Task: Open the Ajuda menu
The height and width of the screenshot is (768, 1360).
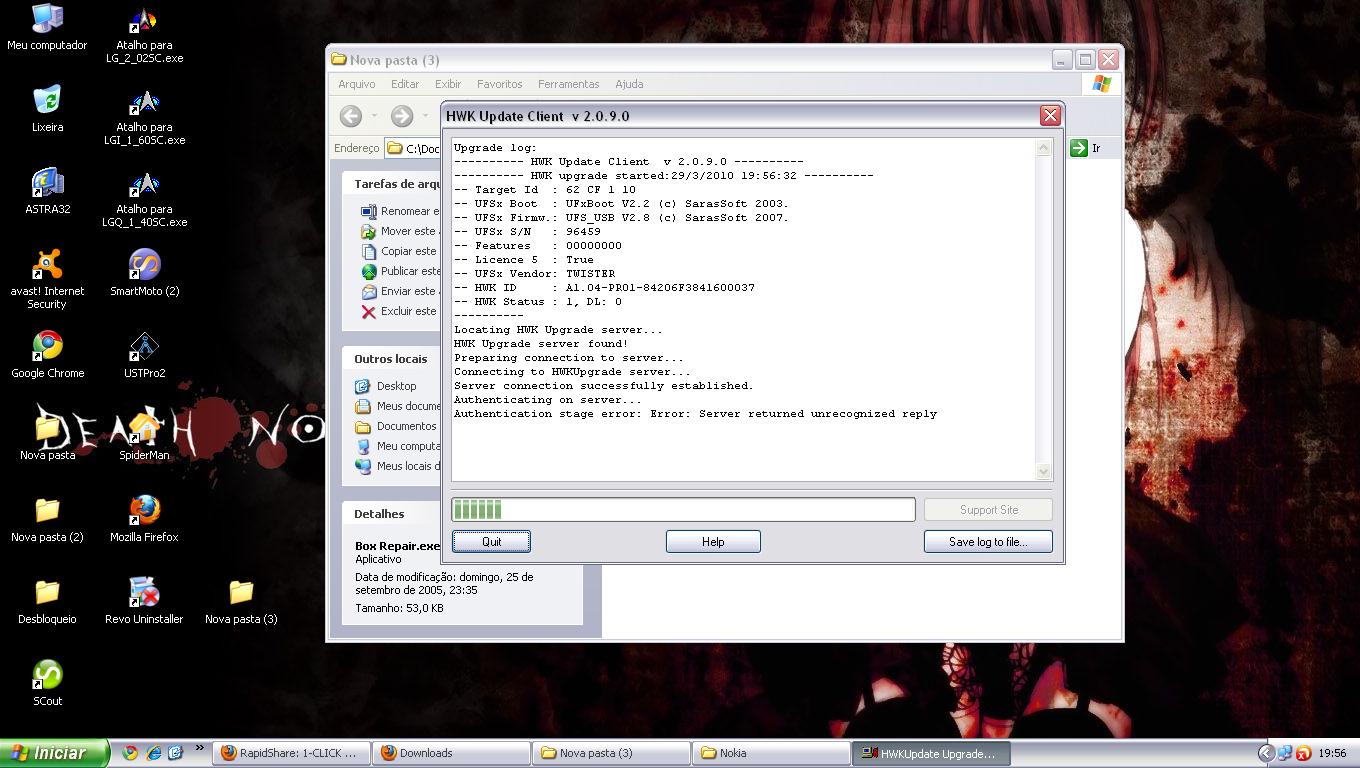Action: (629, 84)
